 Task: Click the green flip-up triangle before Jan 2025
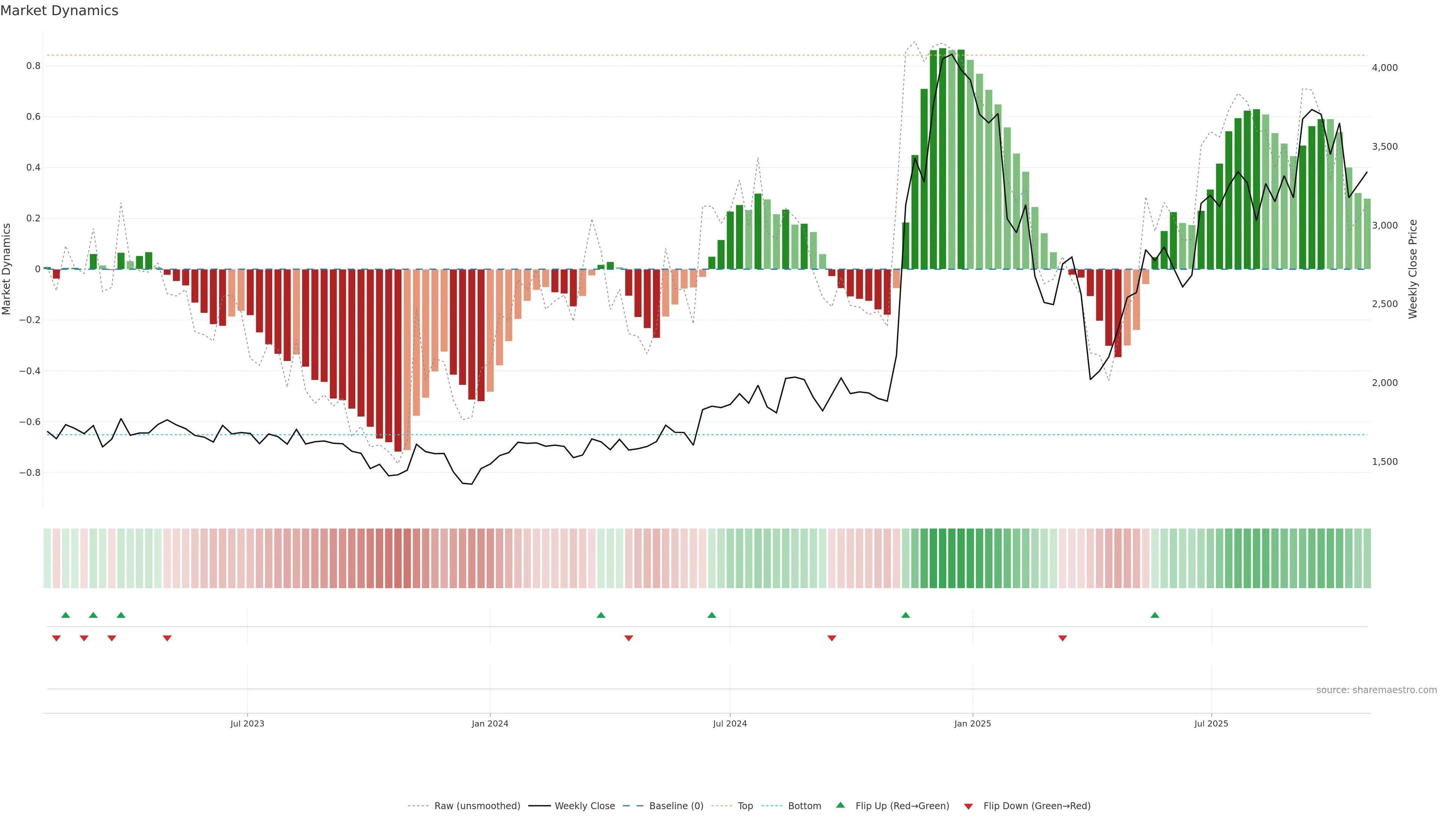(905, 615)
